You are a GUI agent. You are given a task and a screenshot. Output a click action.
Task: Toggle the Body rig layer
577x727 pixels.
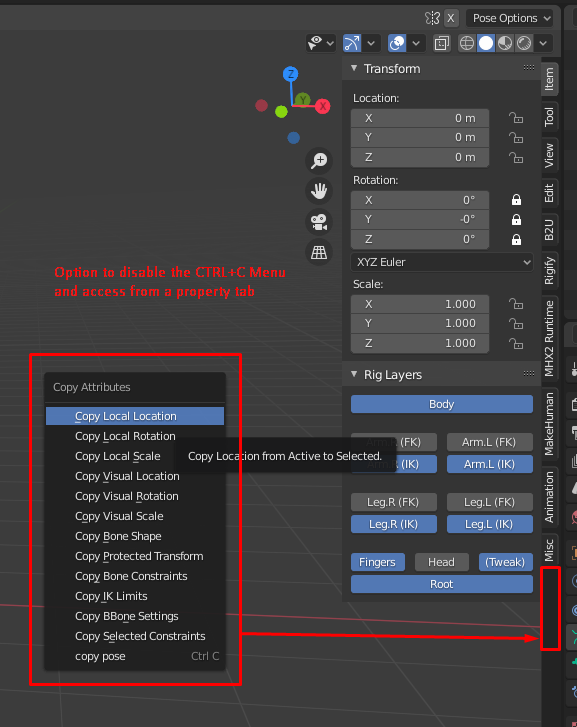(442, 404)
